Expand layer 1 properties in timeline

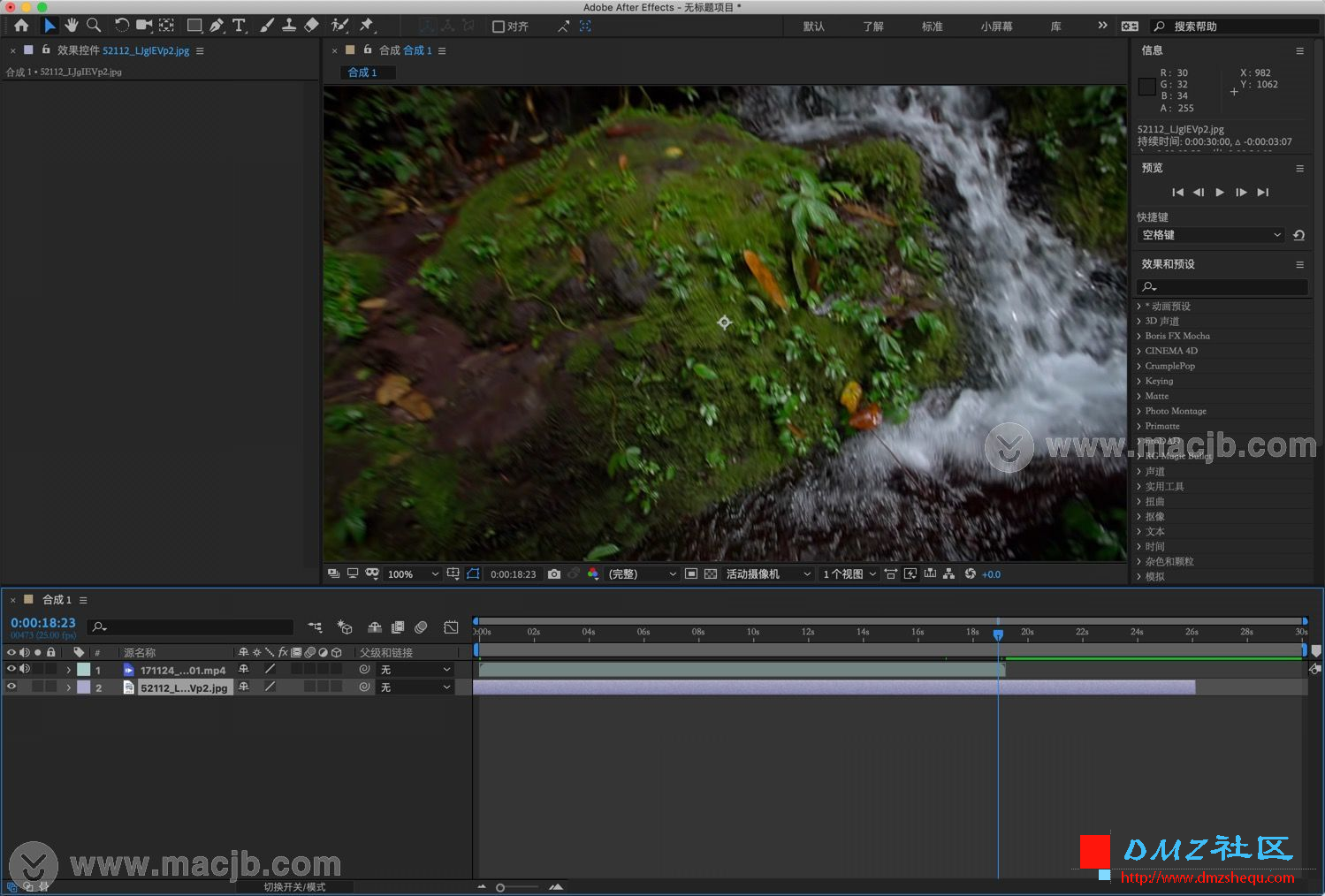click(x=69, y=670)
